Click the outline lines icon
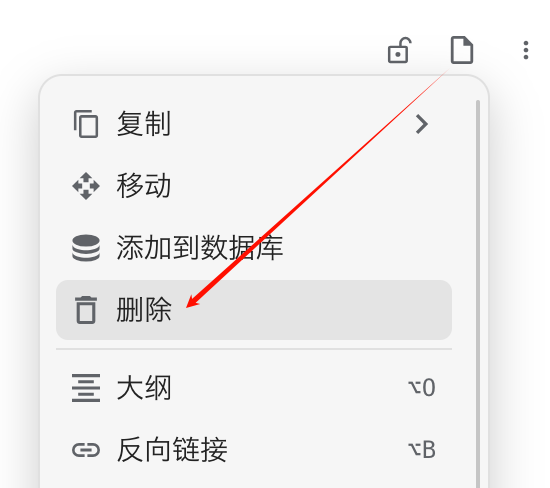This screenshot has width=550, height=488. (x=86, y=388)
